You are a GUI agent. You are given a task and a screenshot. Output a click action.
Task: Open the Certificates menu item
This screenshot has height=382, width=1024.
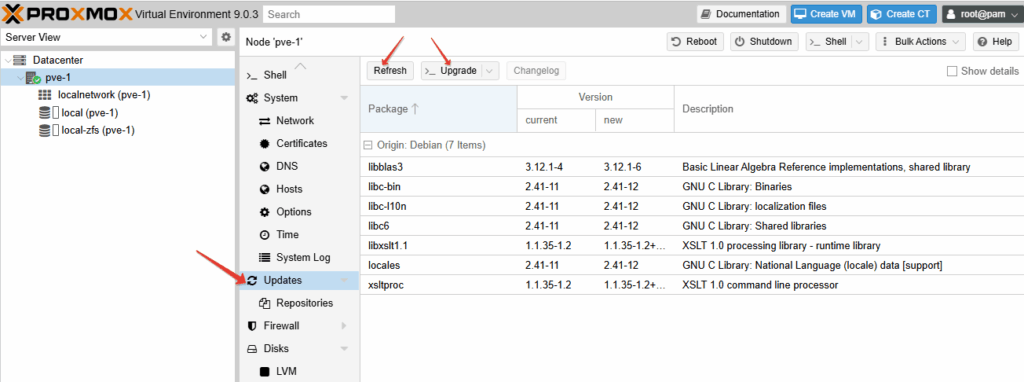pos(299,144)
